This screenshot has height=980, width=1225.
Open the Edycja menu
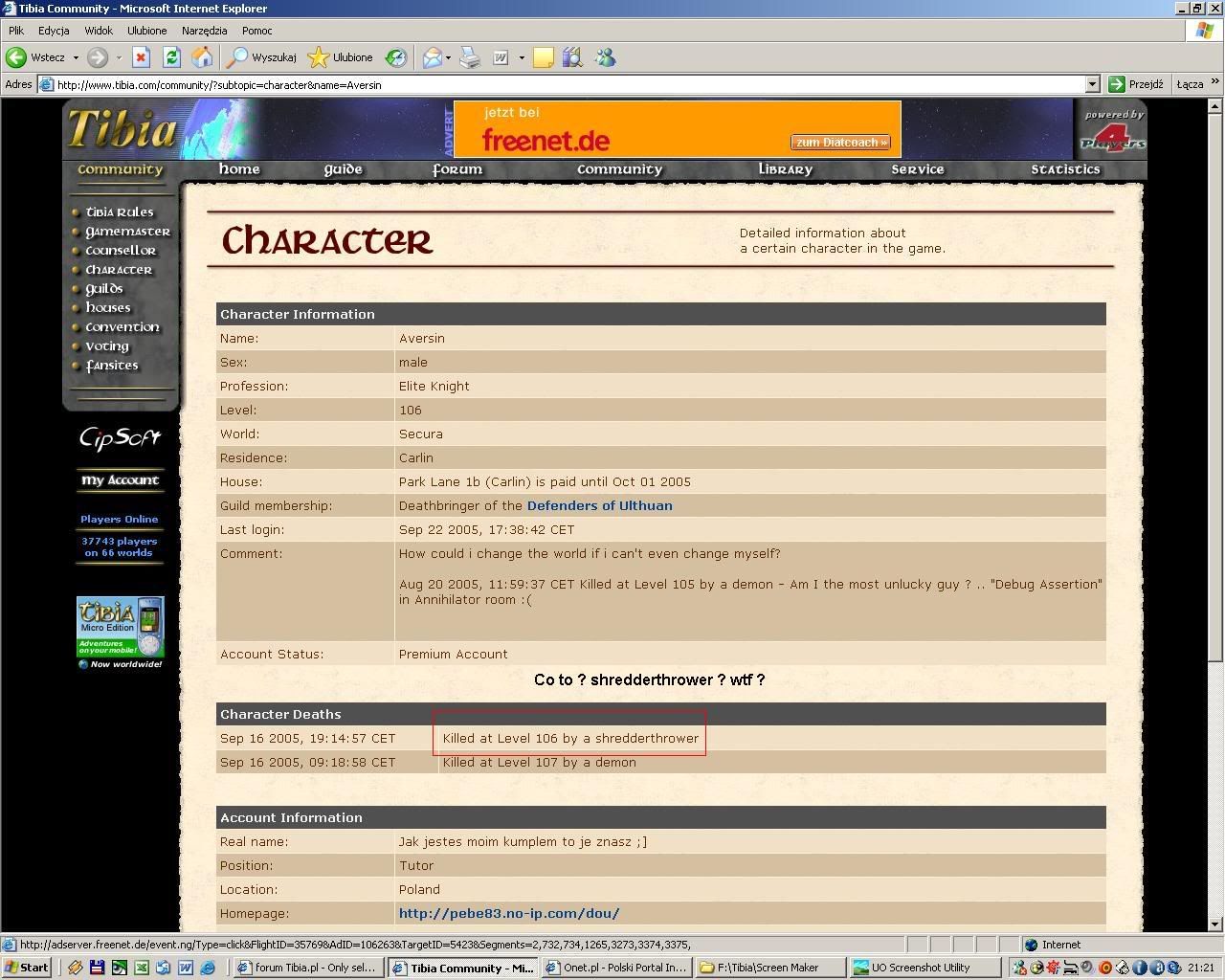pyautogui.click(x=54, y=31)
